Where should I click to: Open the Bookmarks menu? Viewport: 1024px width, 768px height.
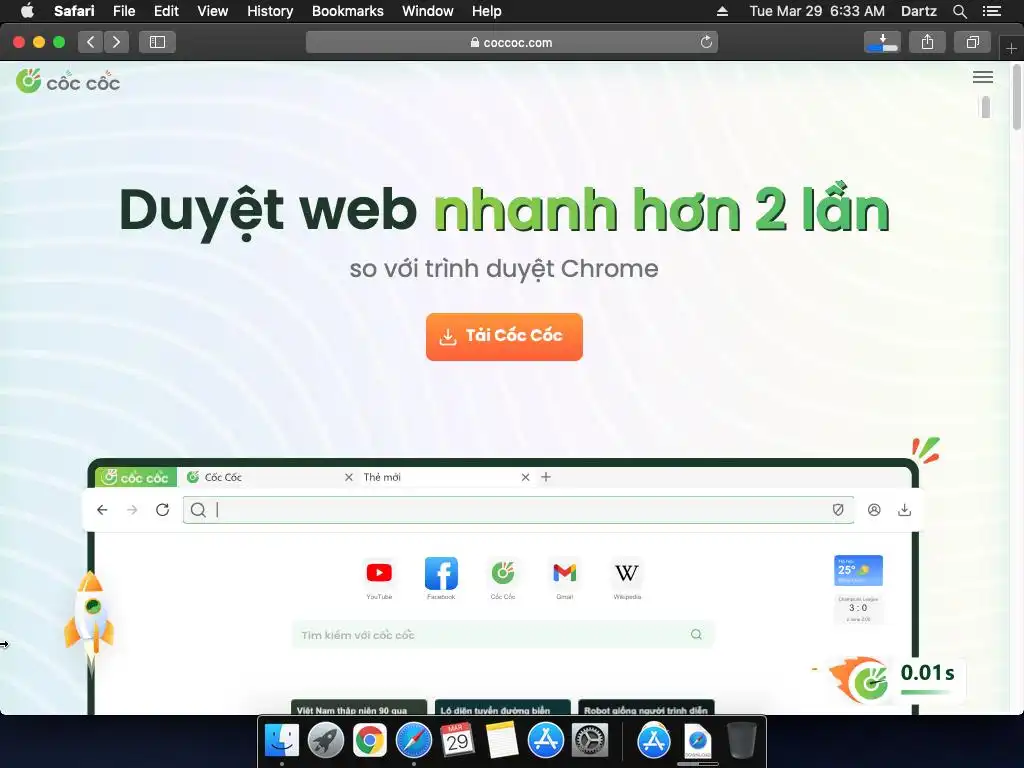[347, 11]
